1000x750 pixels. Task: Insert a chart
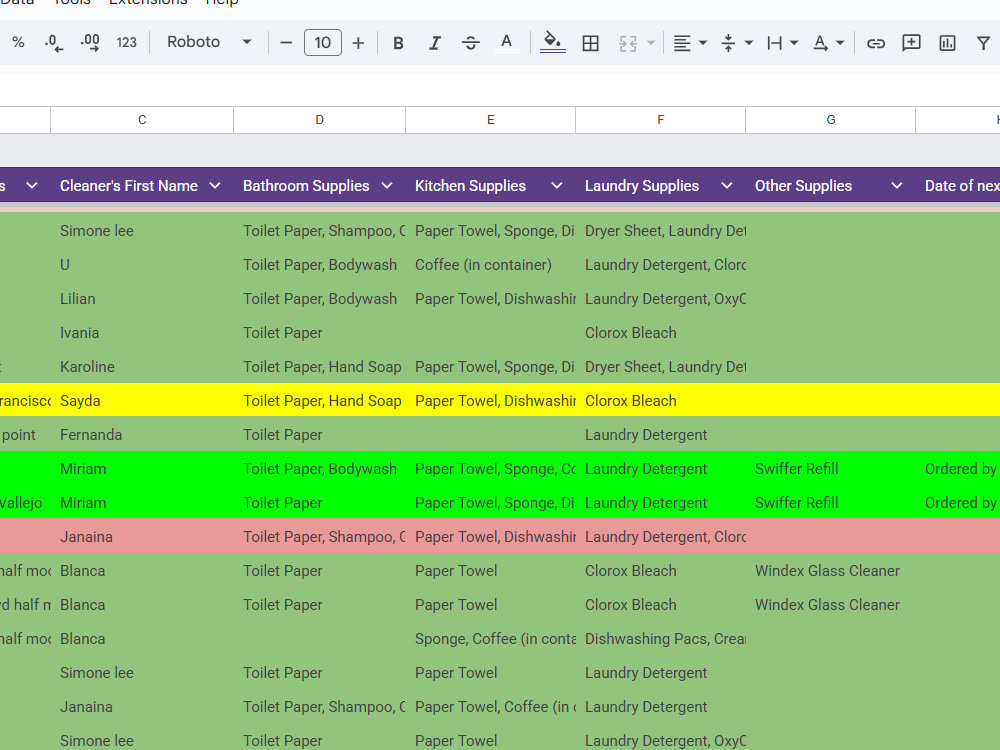coord(947,43)
